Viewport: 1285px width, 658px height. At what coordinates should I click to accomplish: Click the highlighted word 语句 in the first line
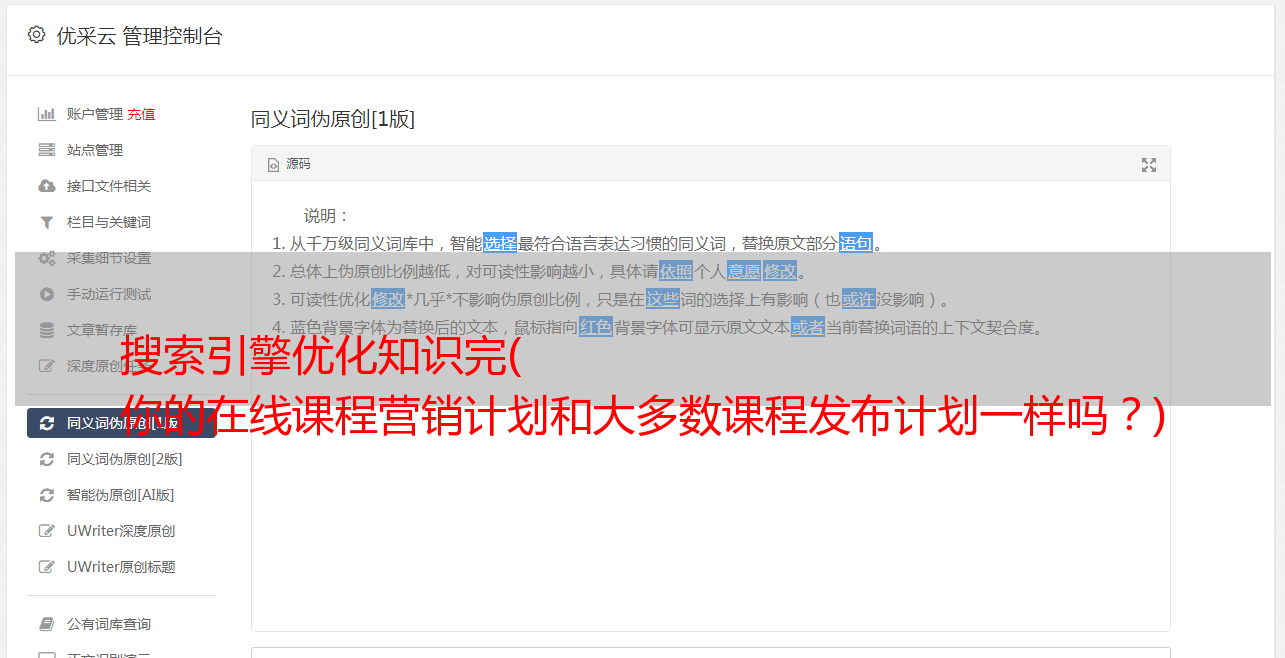point(856,243)
